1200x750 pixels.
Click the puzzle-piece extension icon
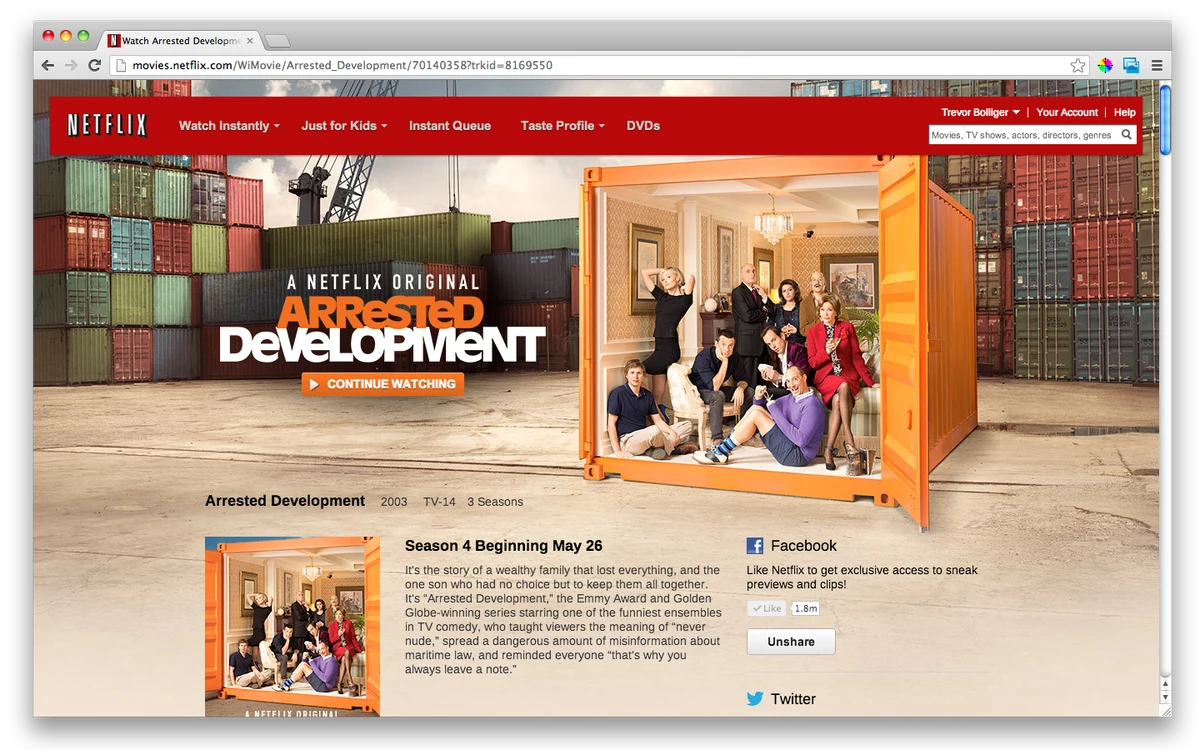(1104, 64)
